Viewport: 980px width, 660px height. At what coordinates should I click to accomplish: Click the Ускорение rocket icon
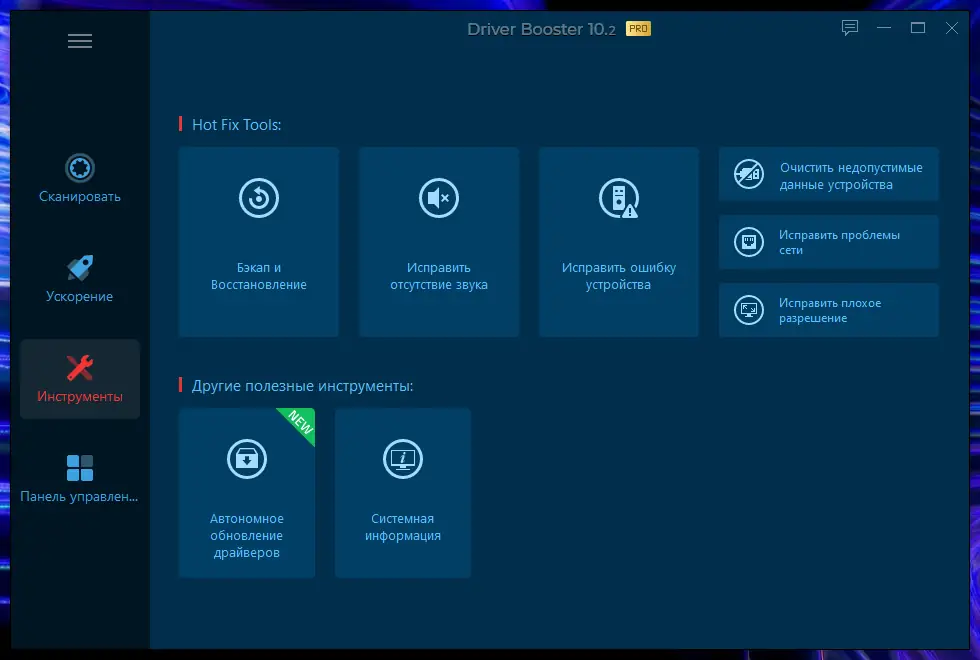pos(80,268)
